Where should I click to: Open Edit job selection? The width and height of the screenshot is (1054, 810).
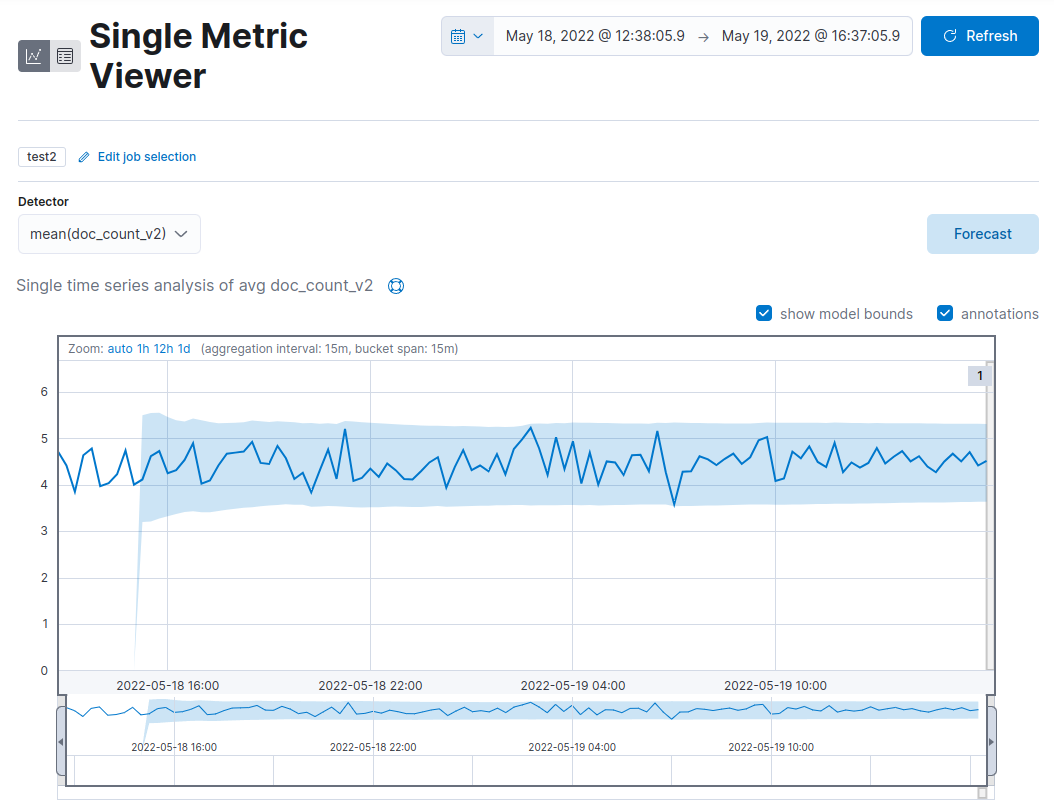(x=145, y=157)
